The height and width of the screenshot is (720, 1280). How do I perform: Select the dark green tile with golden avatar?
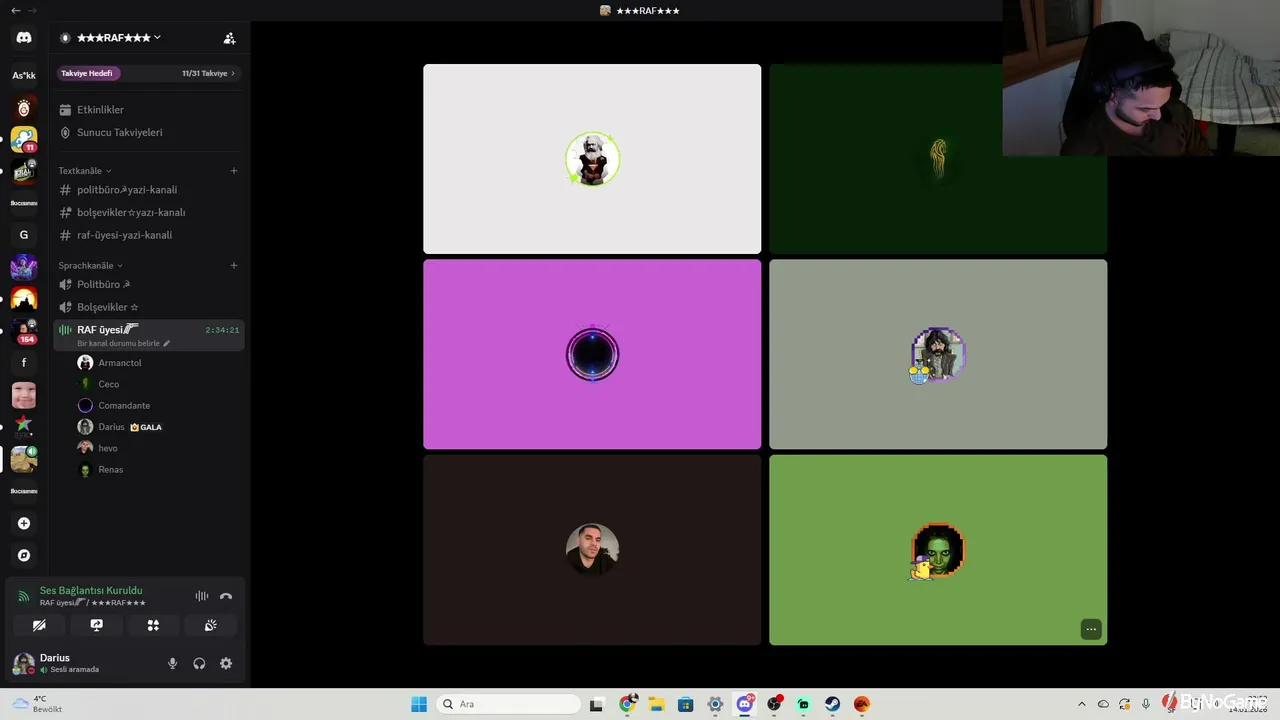pyautogui.click(x=938, y=159)
